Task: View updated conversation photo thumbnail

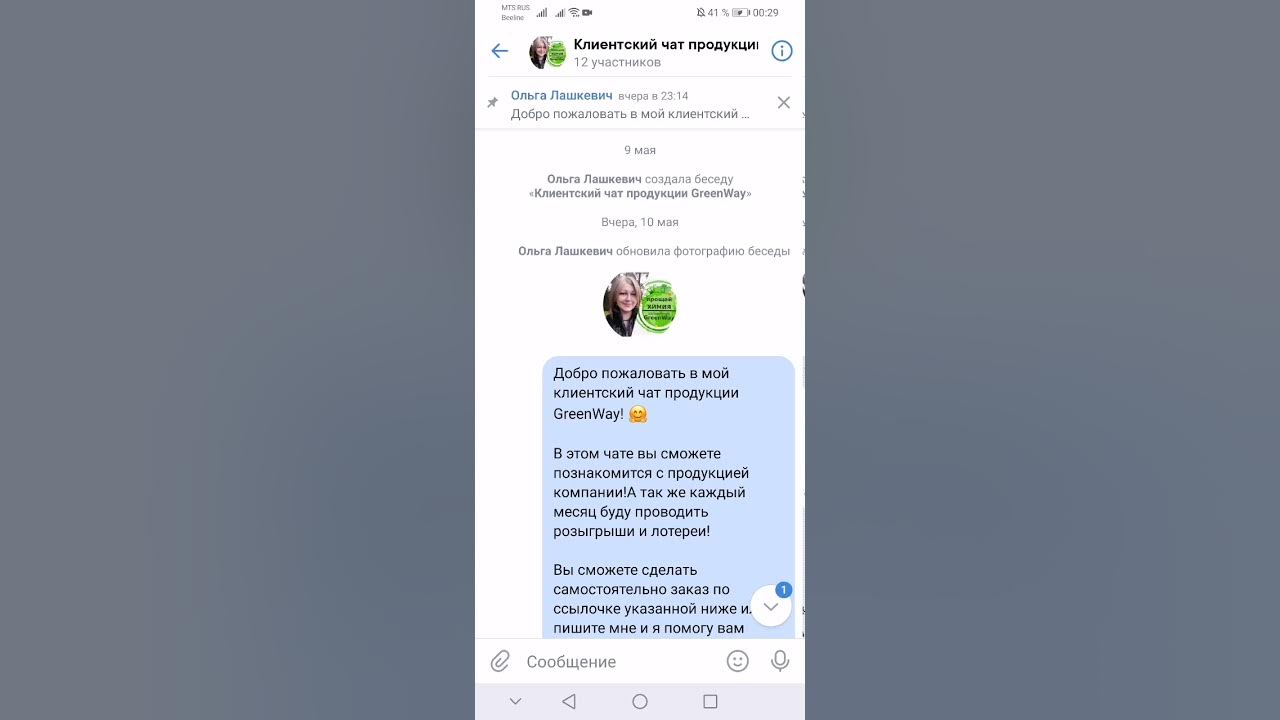Action: click(x=640, y=304)
